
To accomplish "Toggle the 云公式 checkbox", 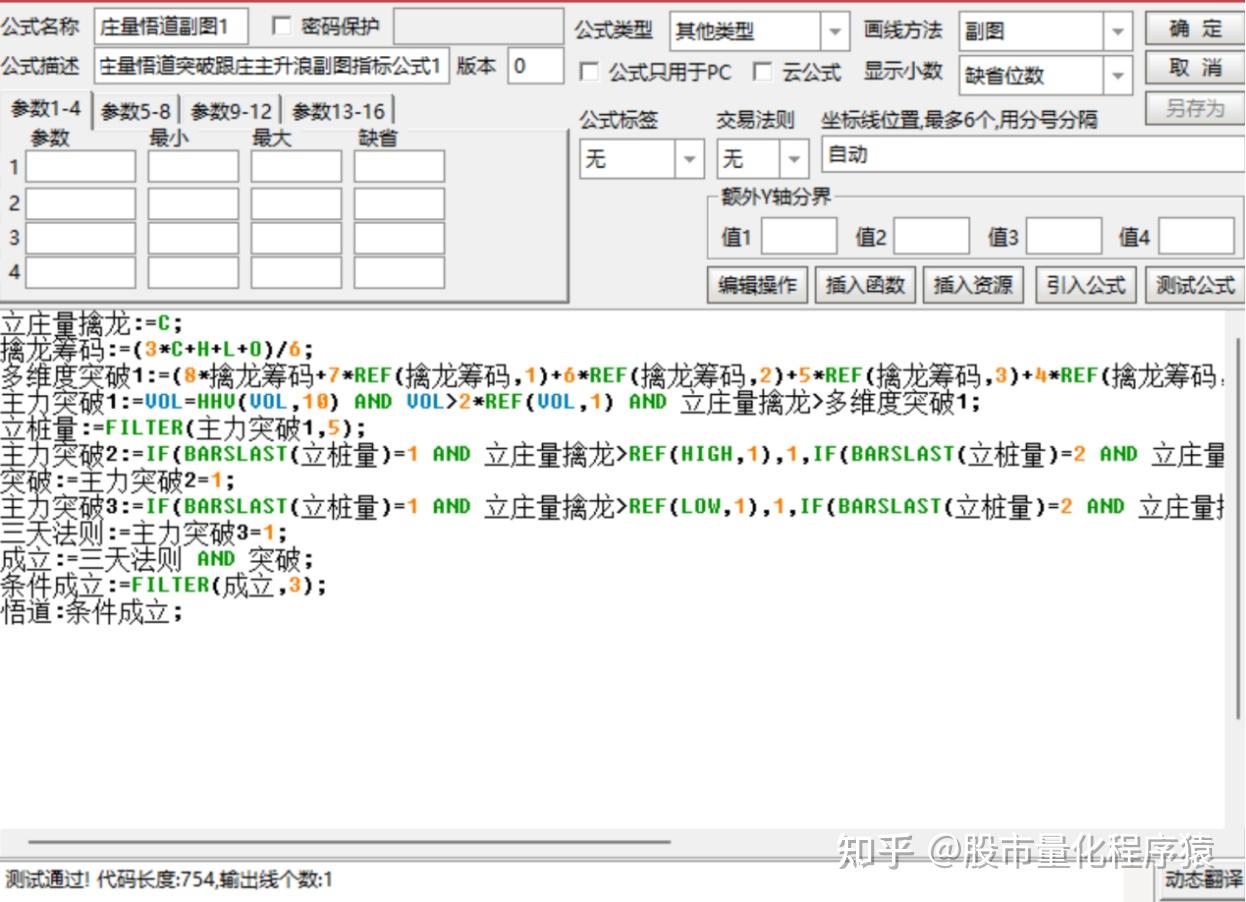I will click(763, 72).
